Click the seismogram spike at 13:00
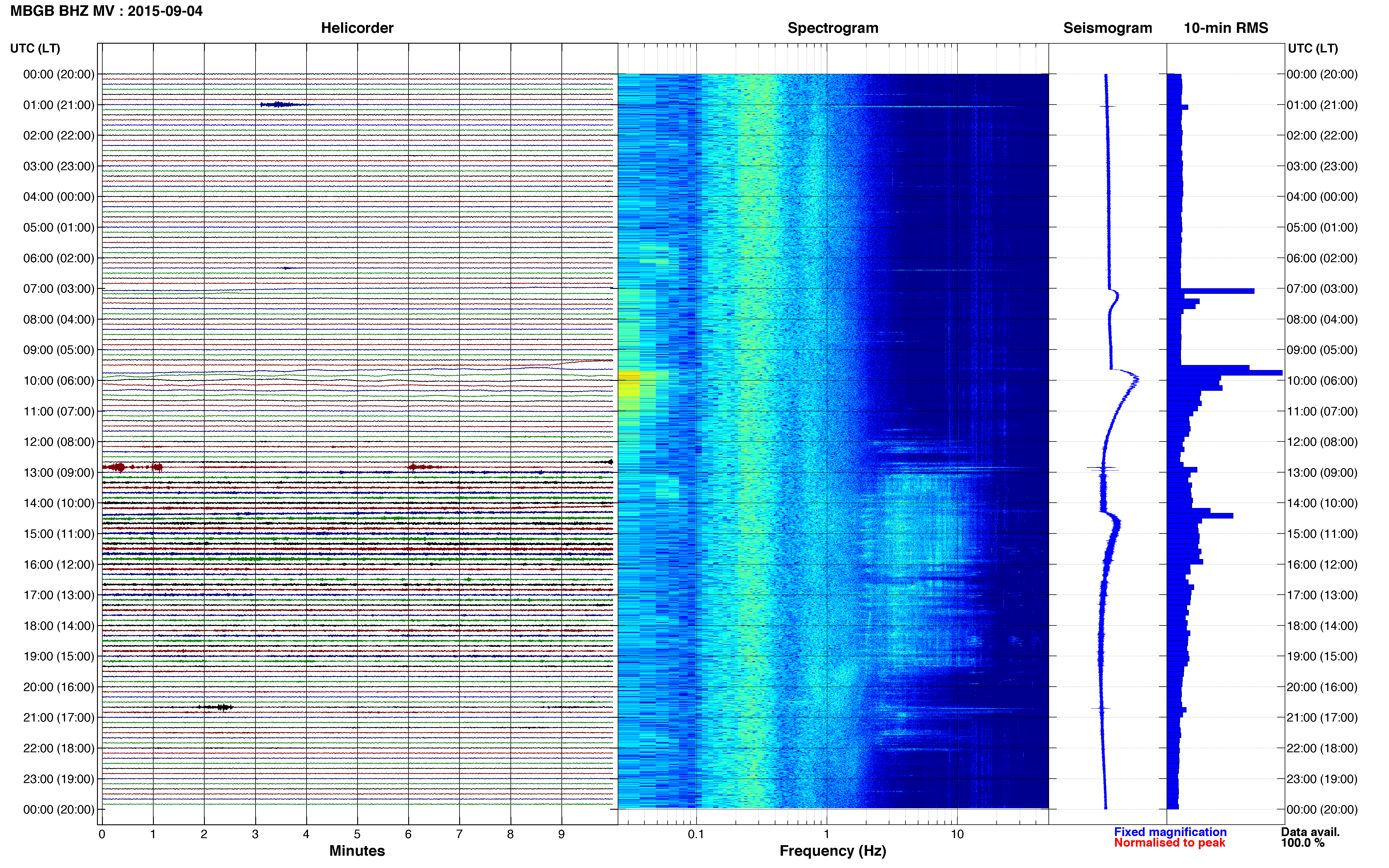 point(1102,468)
